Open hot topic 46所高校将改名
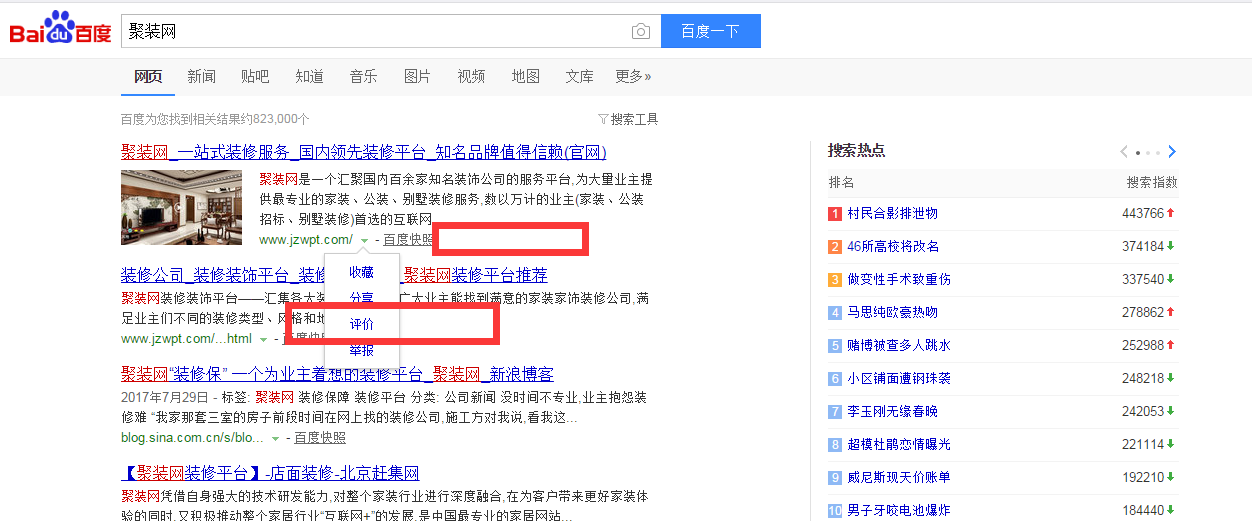Screen dimensions: 1252x521 (x=893, y=247)
